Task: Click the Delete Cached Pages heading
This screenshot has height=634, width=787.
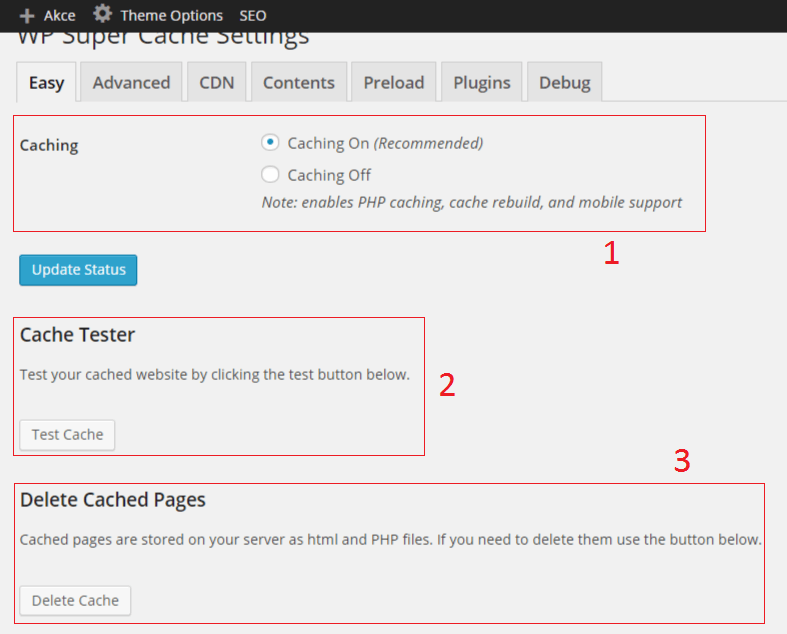Action: click(x=113, y=500)
